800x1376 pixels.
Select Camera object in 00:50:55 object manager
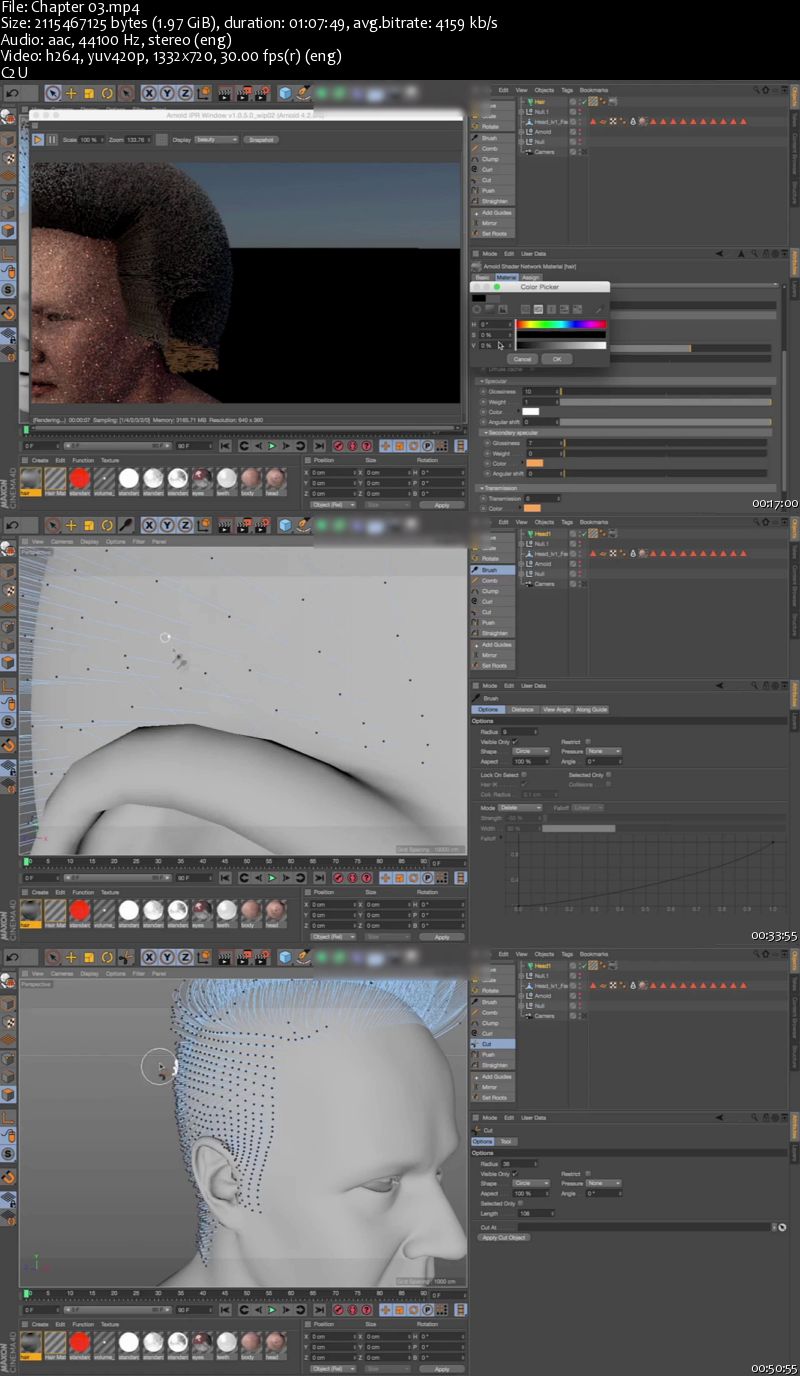pos(545,1016)
